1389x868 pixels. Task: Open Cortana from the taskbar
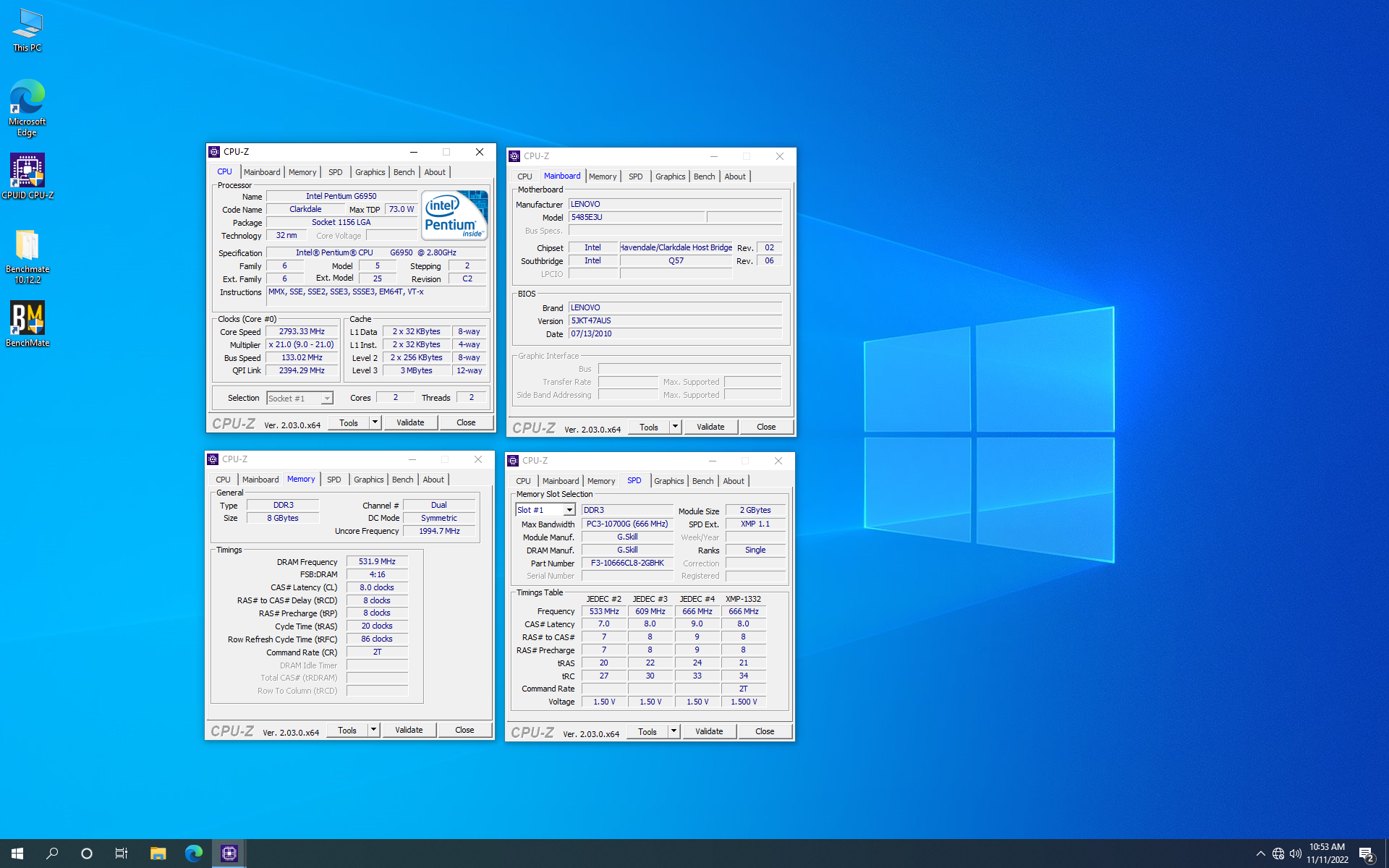point(87,854)
